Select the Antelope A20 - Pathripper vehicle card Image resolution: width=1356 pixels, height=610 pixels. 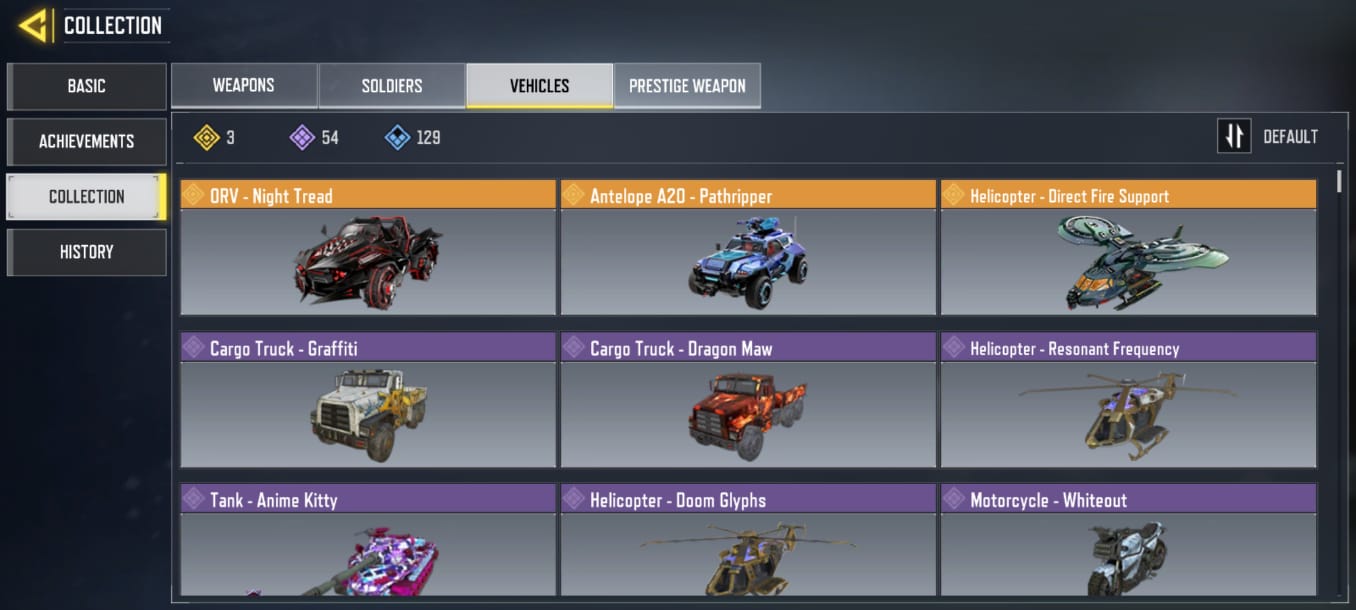click(748, 248)
